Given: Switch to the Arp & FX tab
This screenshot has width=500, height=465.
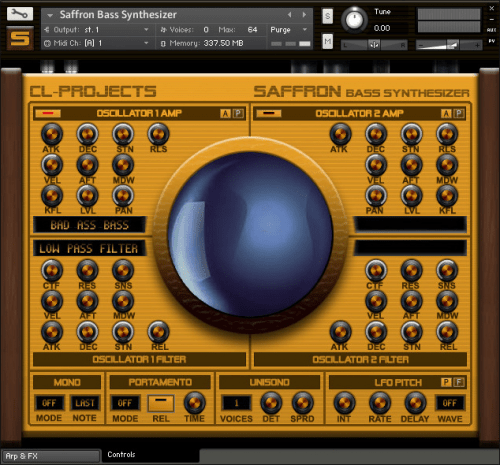Looking at the screenshot, I should [x=51, y=456].
